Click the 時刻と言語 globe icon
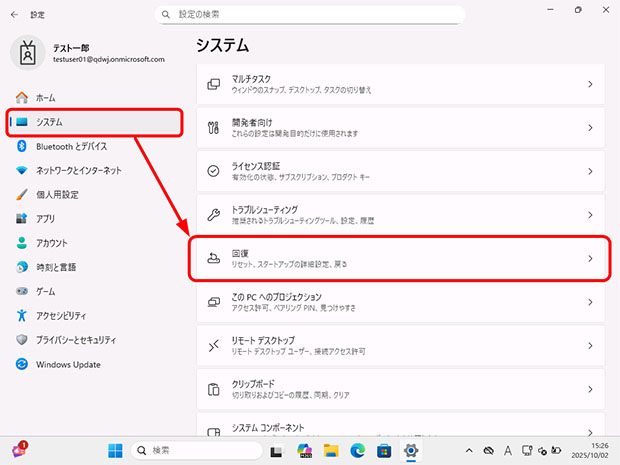 point(22,267)
